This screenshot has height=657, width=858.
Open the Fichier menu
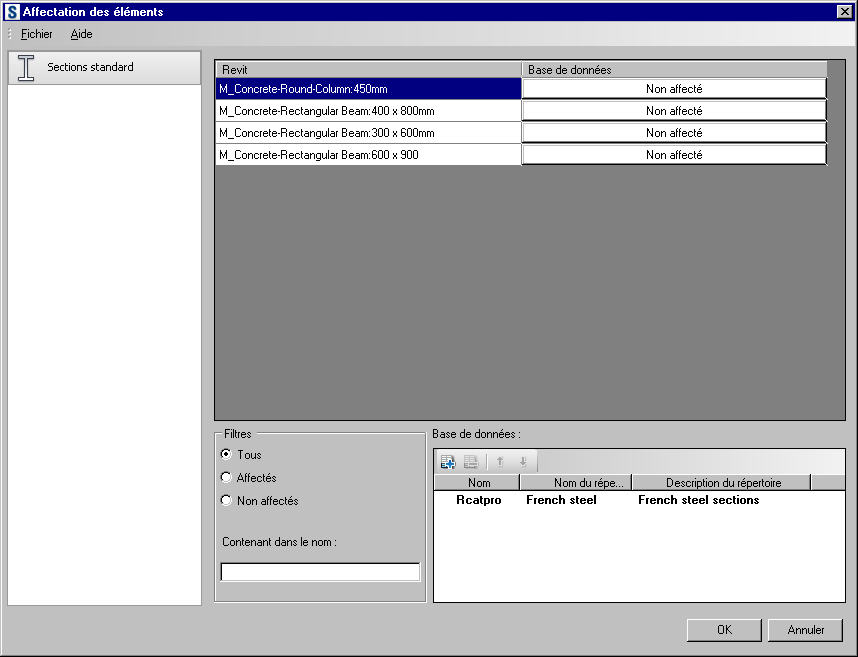point(37,34)
